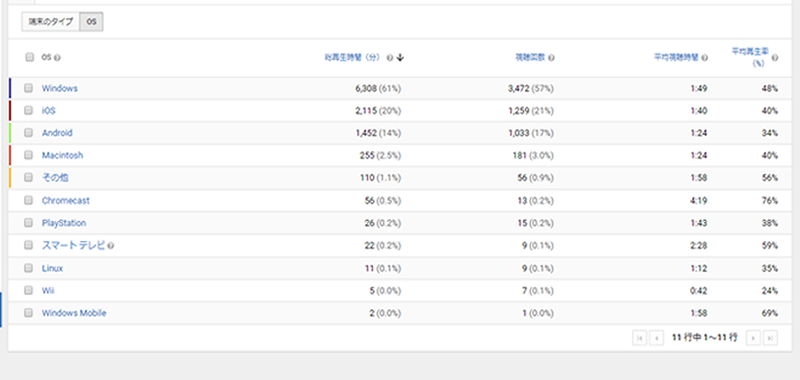Switch to 端末のタイプ tab

[x=51, y=22]
